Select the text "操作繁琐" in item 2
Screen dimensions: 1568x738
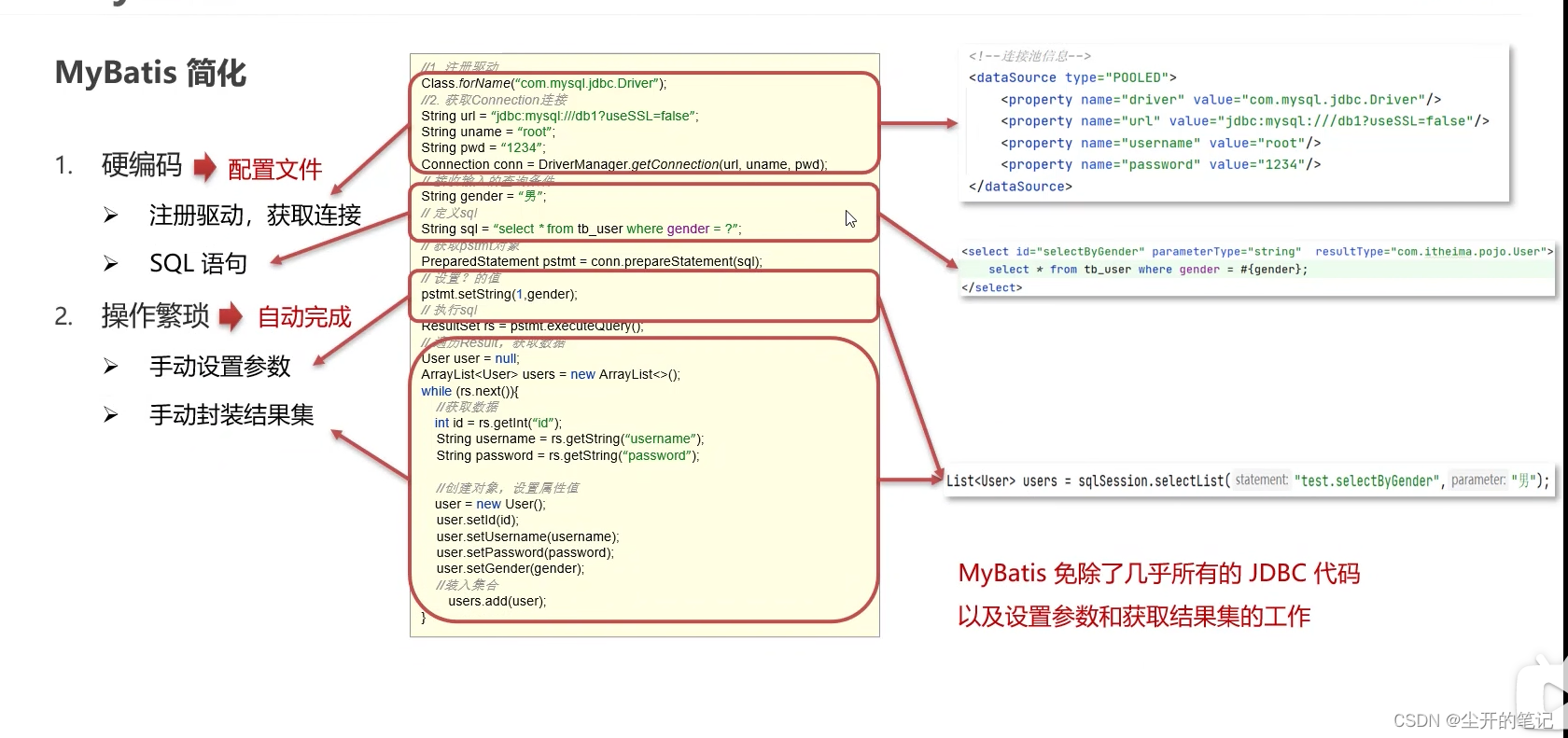pyautogui.click(x=155, y=316)
